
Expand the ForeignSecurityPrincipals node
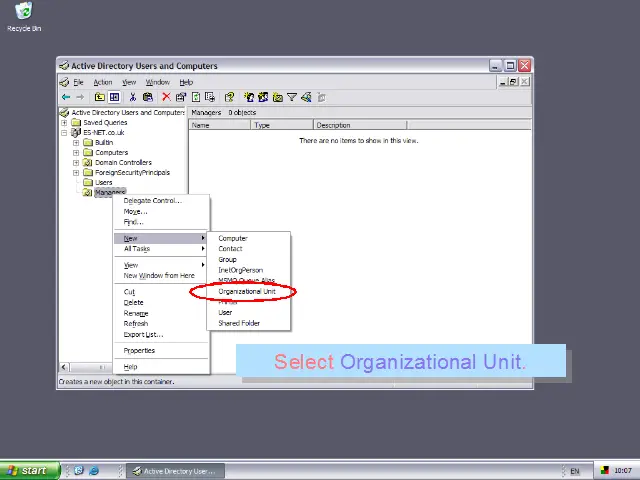[x=76, y=173]
